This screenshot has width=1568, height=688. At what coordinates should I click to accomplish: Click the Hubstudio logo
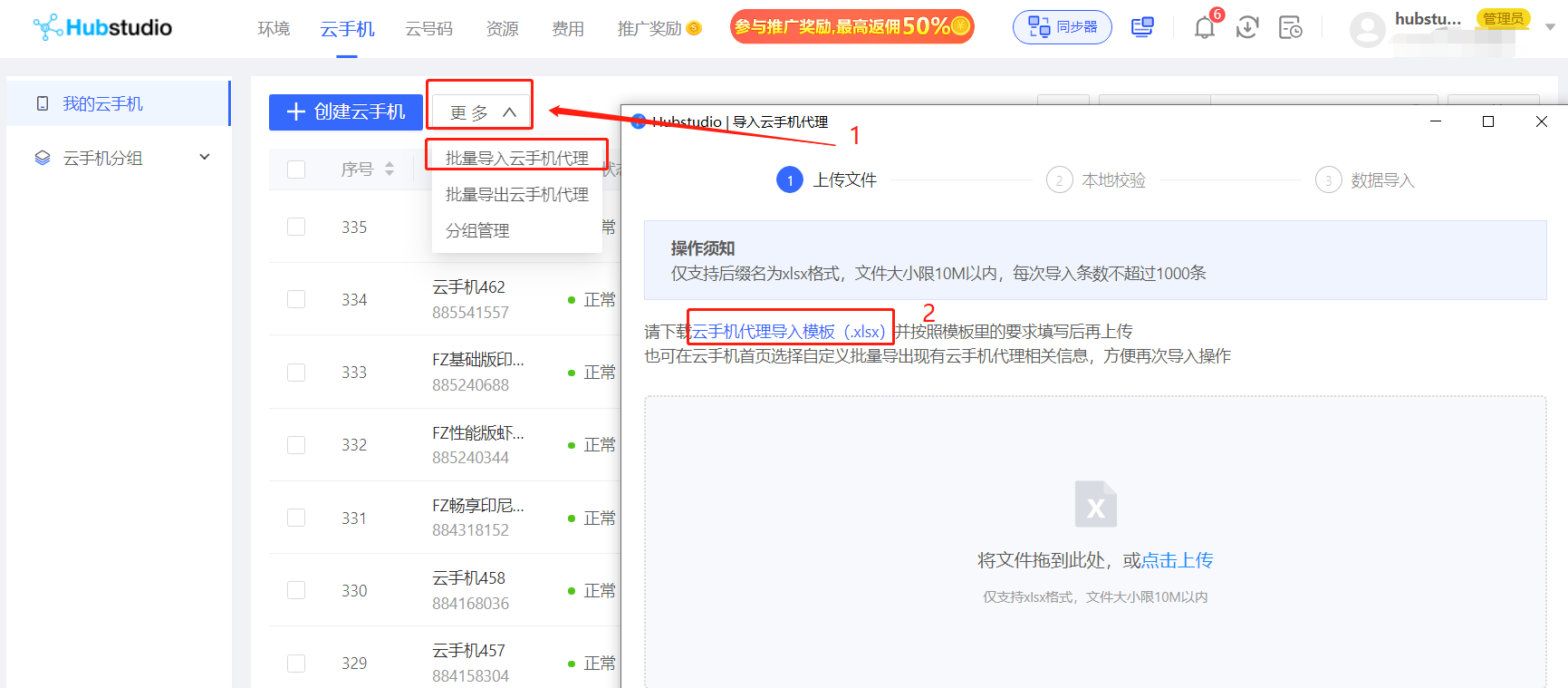[x=102, y=27]
